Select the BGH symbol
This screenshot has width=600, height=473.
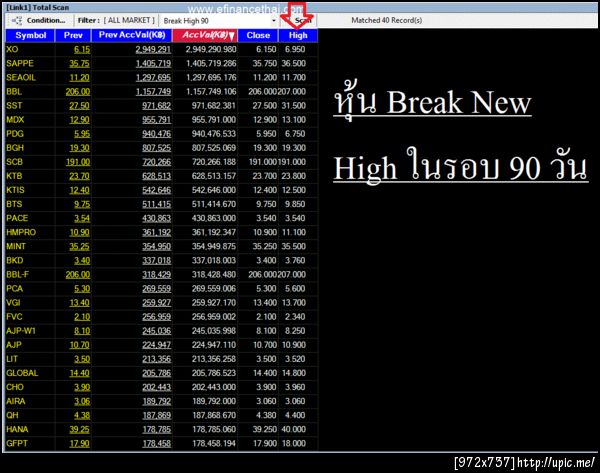15,148
